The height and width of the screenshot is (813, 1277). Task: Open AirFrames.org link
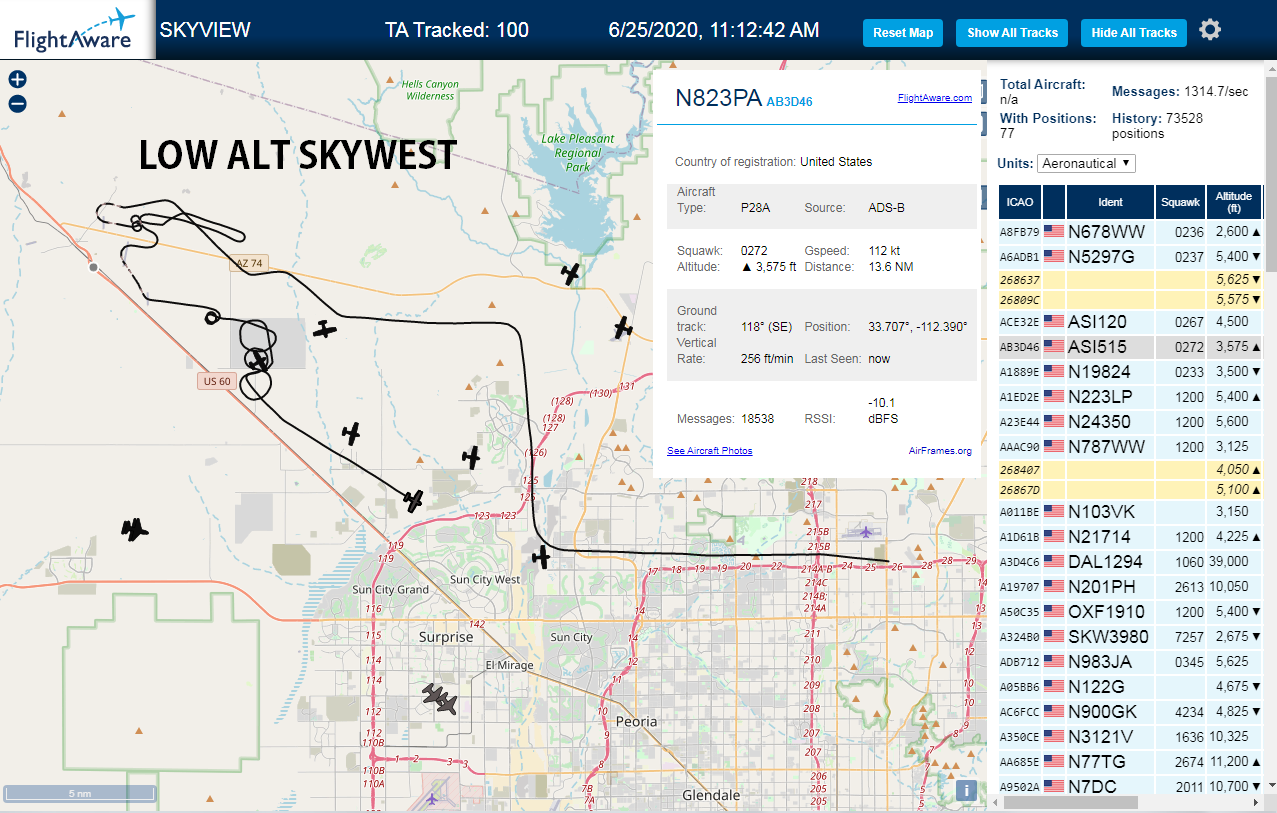(940, 451)
